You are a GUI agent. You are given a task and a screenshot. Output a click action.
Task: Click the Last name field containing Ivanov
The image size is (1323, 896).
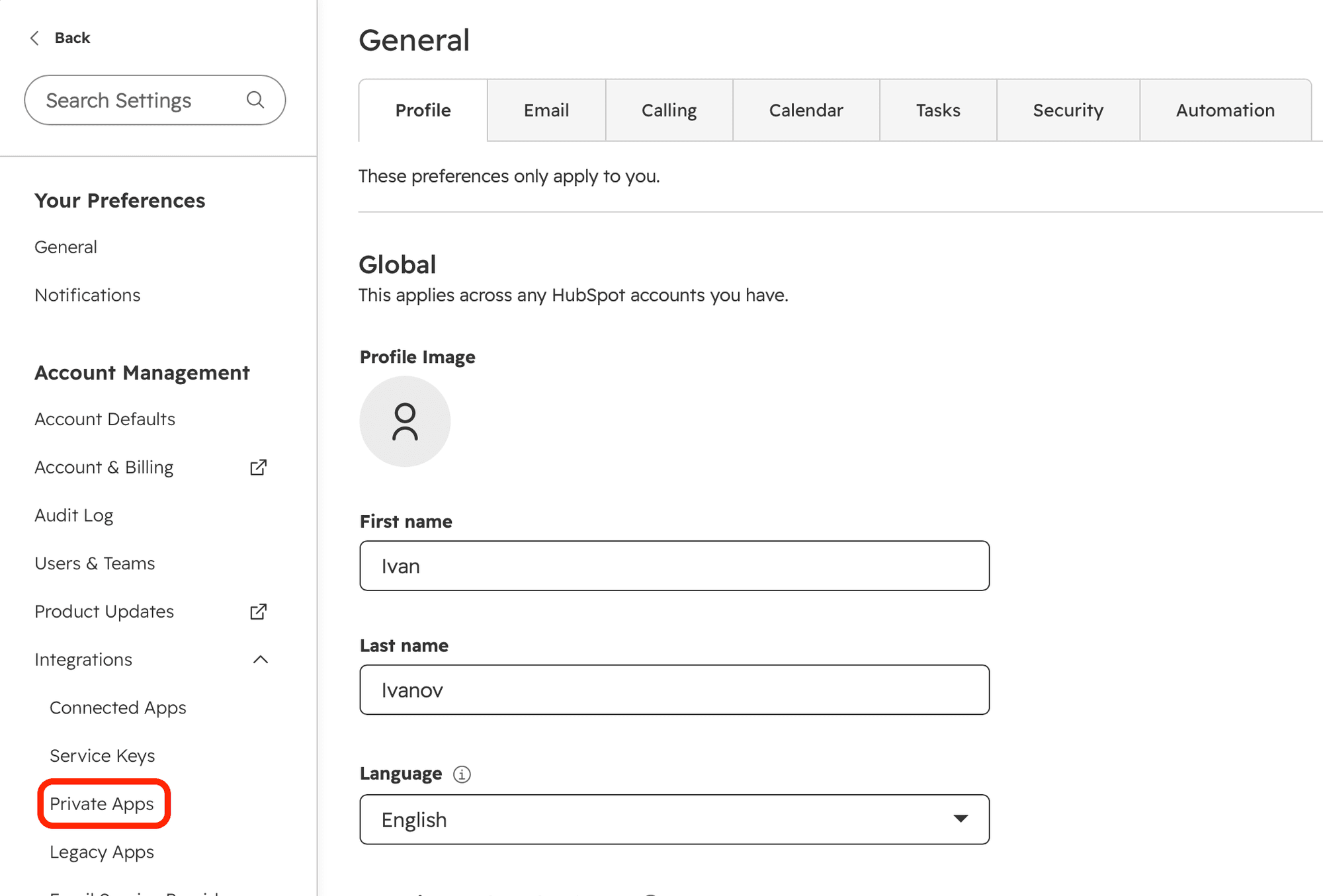[x=675, y=690]
